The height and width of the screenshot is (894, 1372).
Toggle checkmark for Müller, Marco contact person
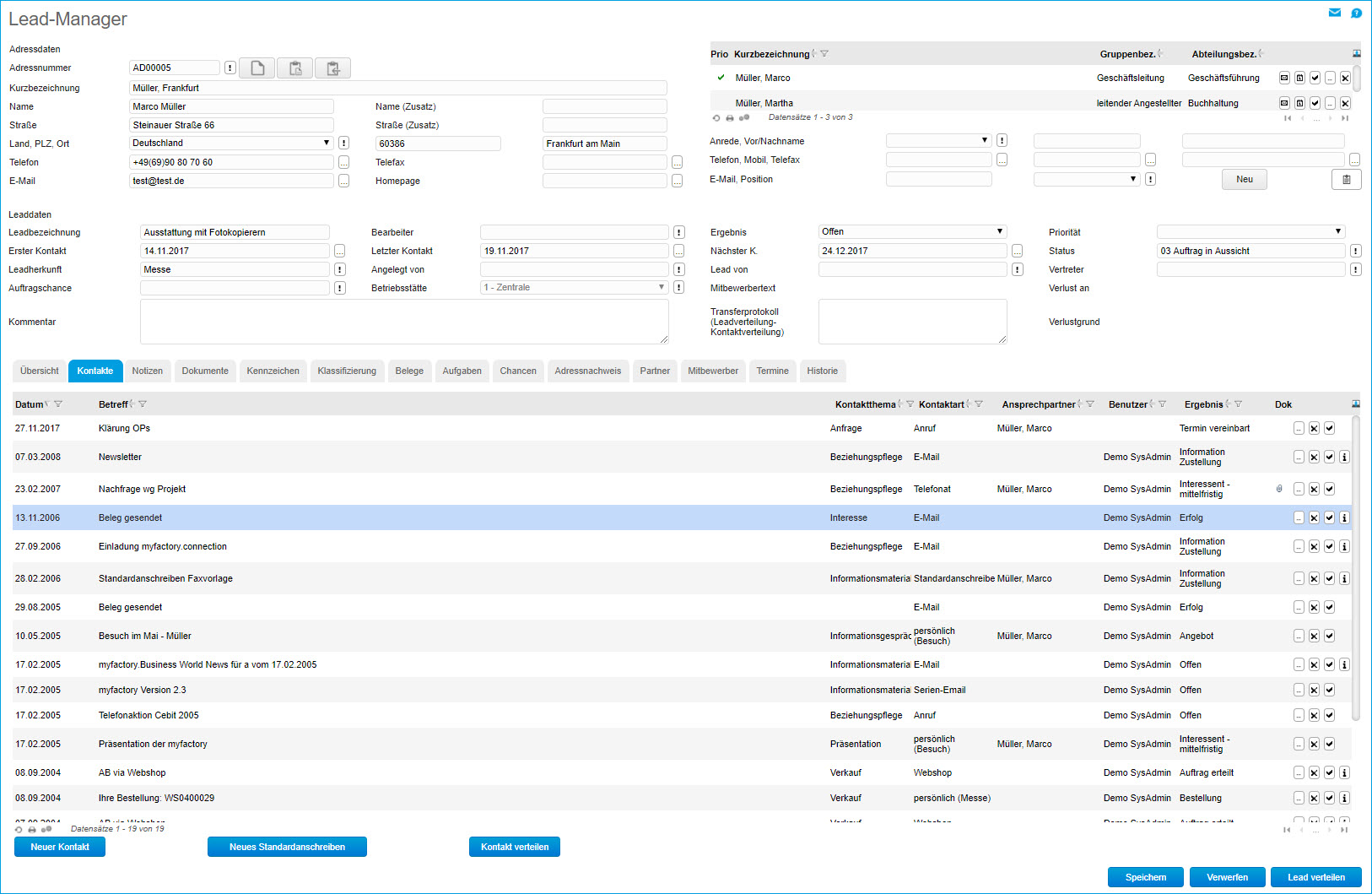click(1315, 78)
